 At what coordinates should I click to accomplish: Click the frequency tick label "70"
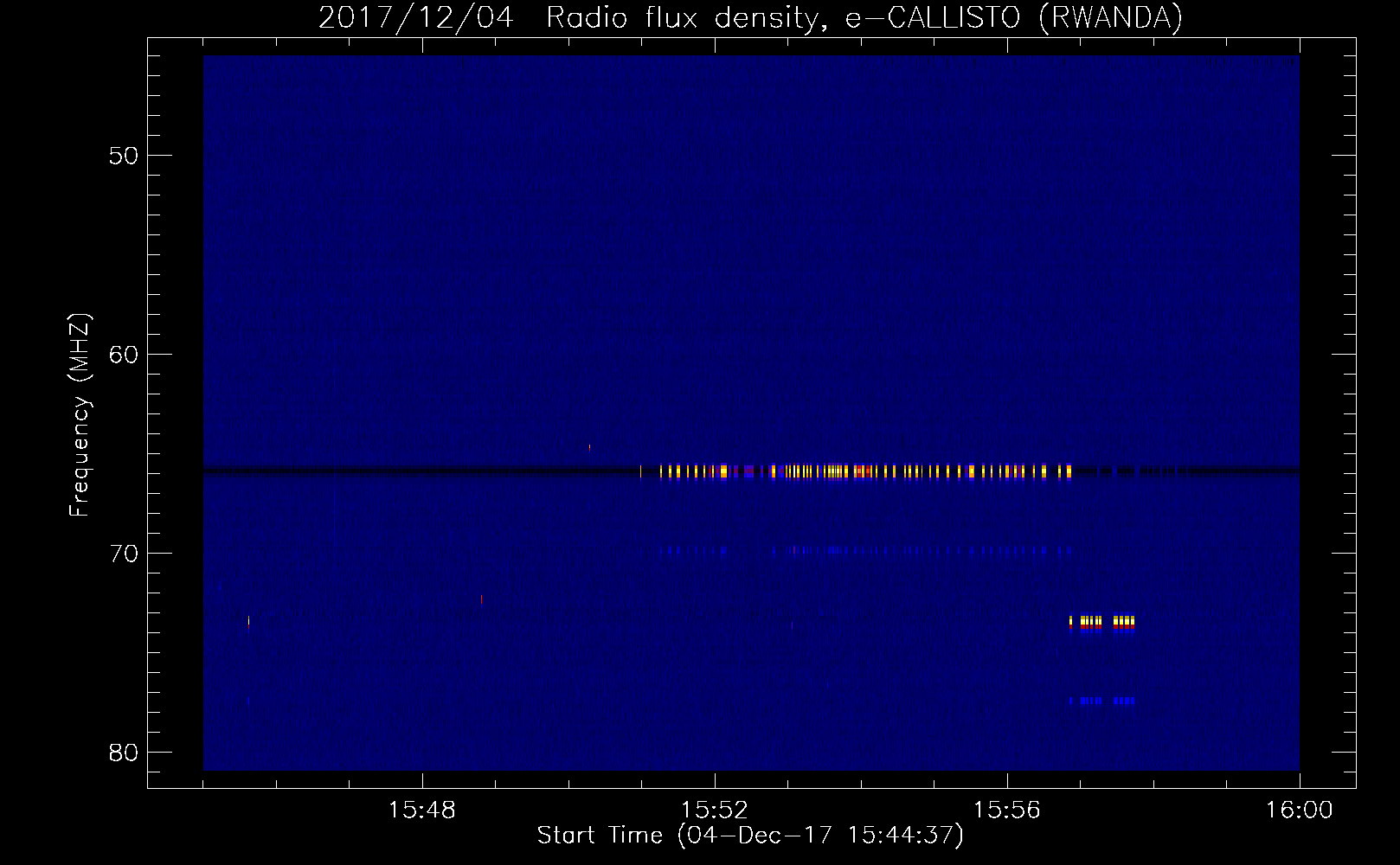[x=124, y=554]
